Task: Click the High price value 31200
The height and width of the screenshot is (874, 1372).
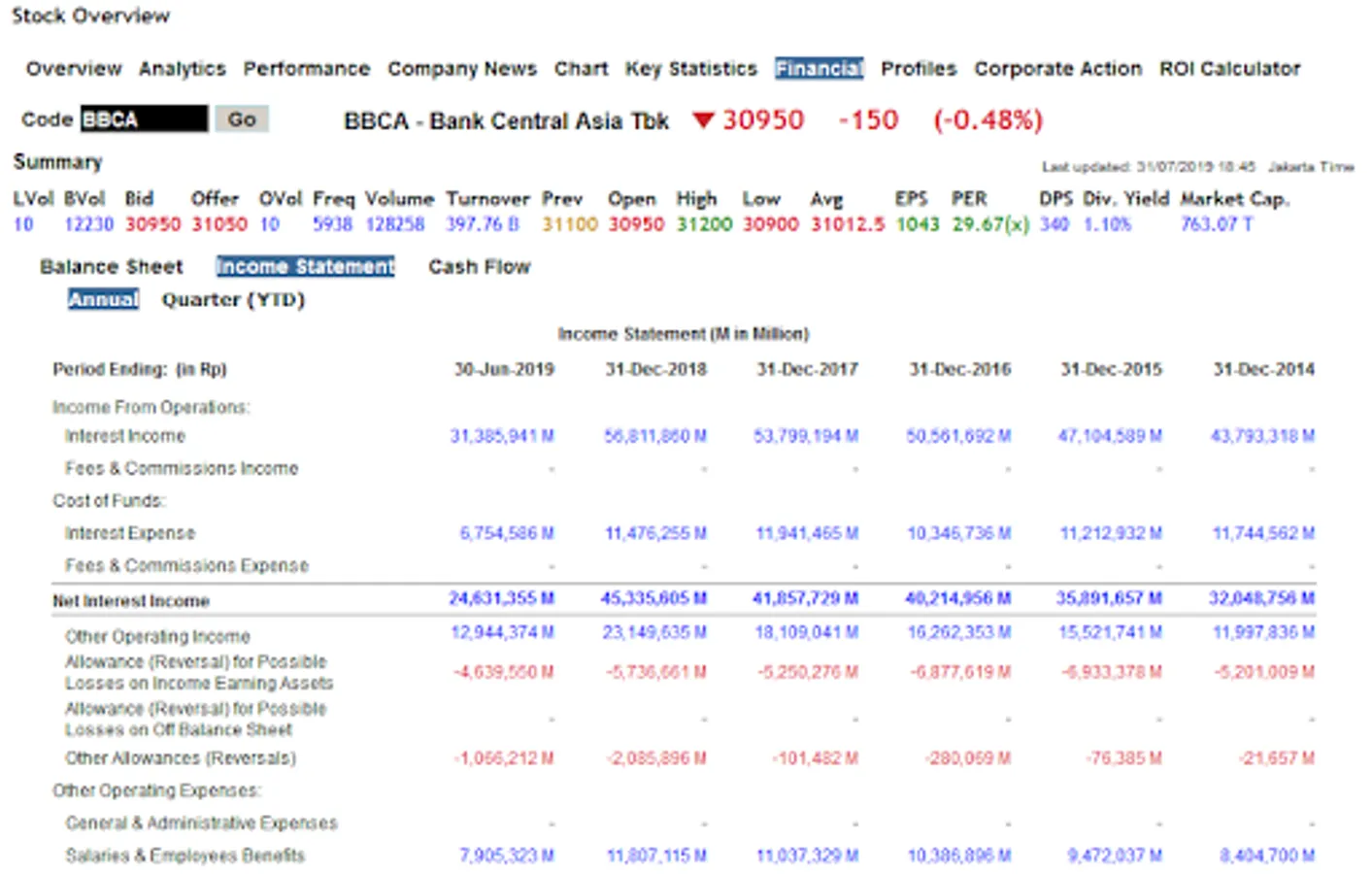Action: tap(704, 224)
